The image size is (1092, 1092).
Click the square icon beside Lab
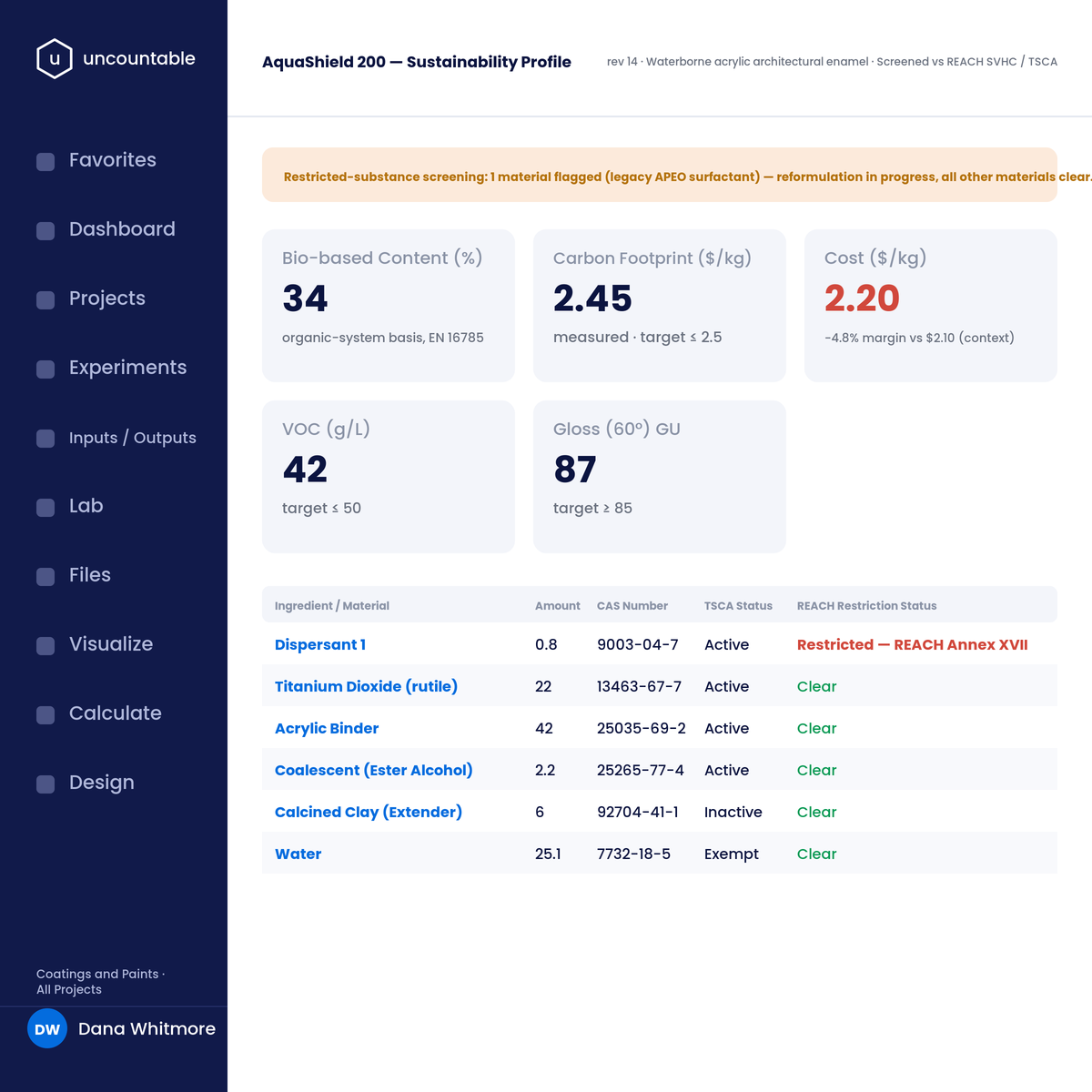(45, 508)
